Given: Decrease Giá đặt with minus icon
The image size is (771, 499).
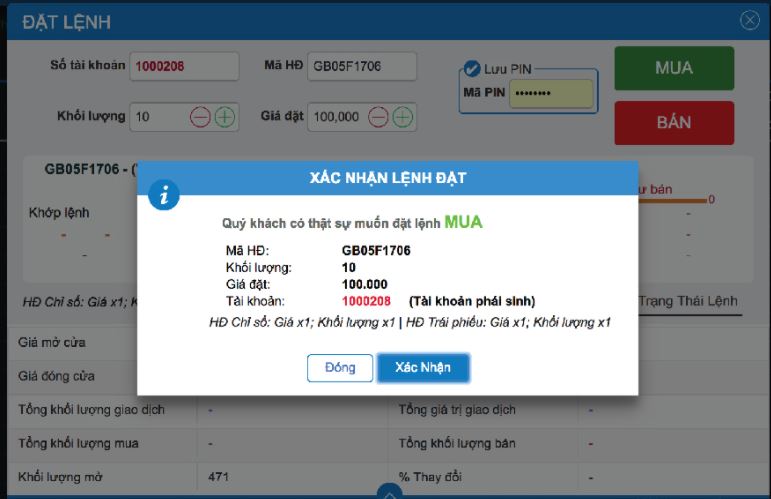Looking at the screenshot, I should [378, 117].
